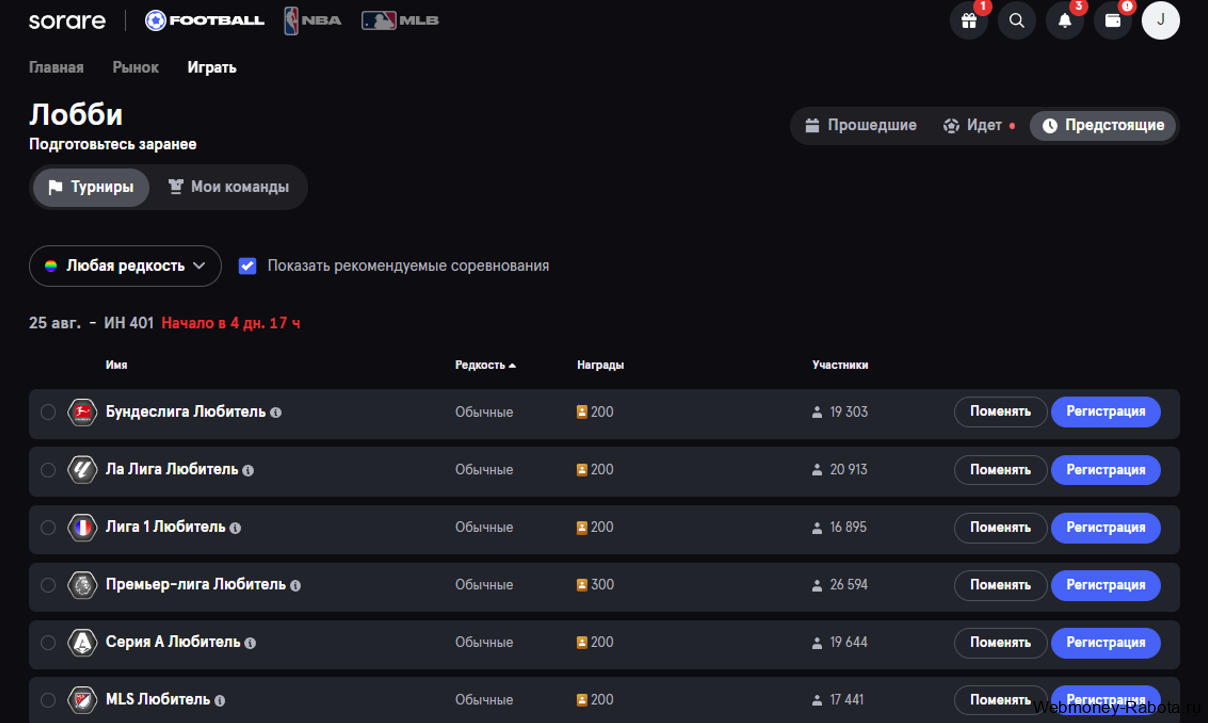Screen dimensions: 1208x723
Task: Click the Bundesliga league logo
Action: [82, 412]
